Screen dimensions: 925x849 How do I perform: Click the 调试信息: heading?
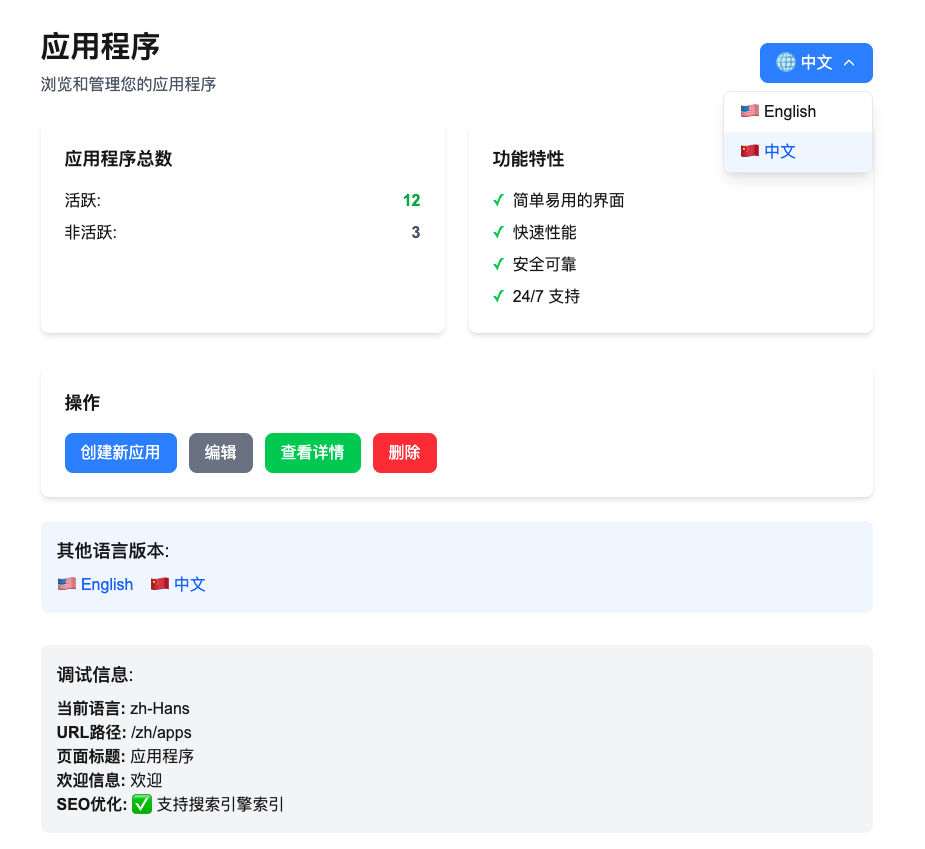pos(95,675)
